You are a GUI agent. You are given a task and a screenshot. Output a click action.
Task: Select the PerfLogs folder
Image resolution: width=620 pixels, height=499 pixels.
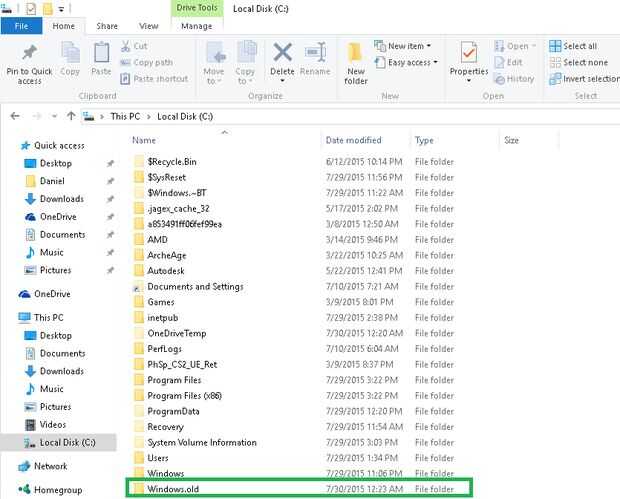coord(293,349)
